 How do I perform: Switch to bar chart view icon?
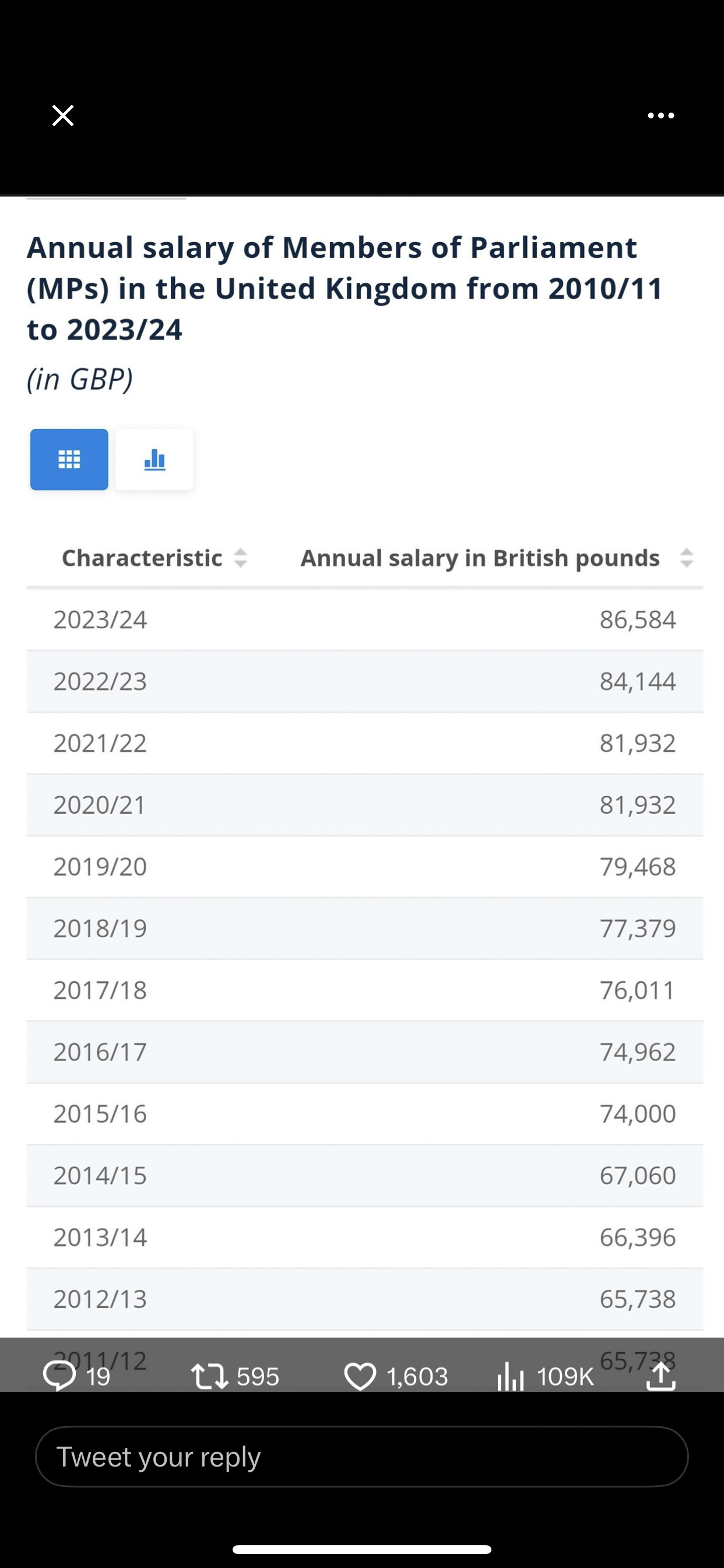[154, 460]
